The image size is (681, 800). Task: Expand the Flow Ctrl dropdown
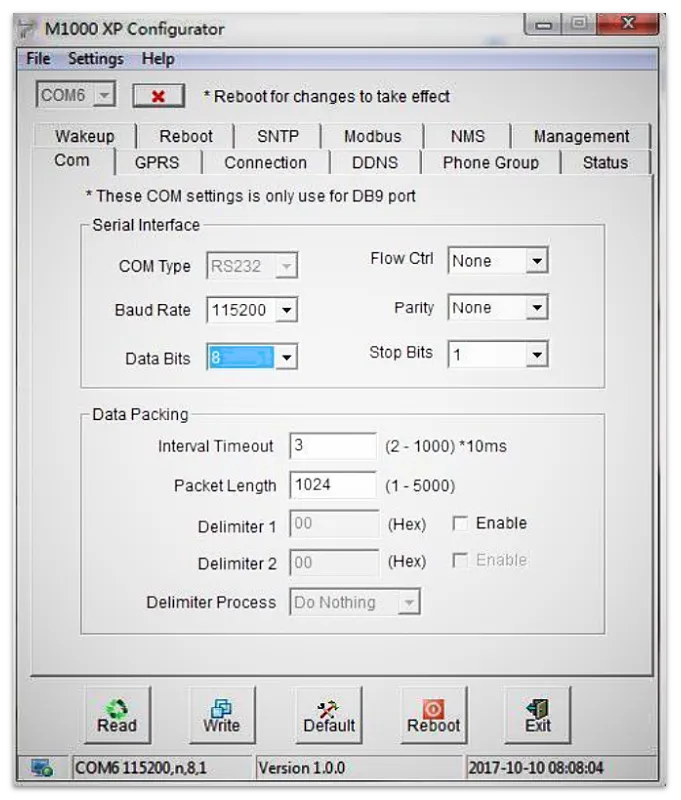pyautogui.click(x=537, y=262)
